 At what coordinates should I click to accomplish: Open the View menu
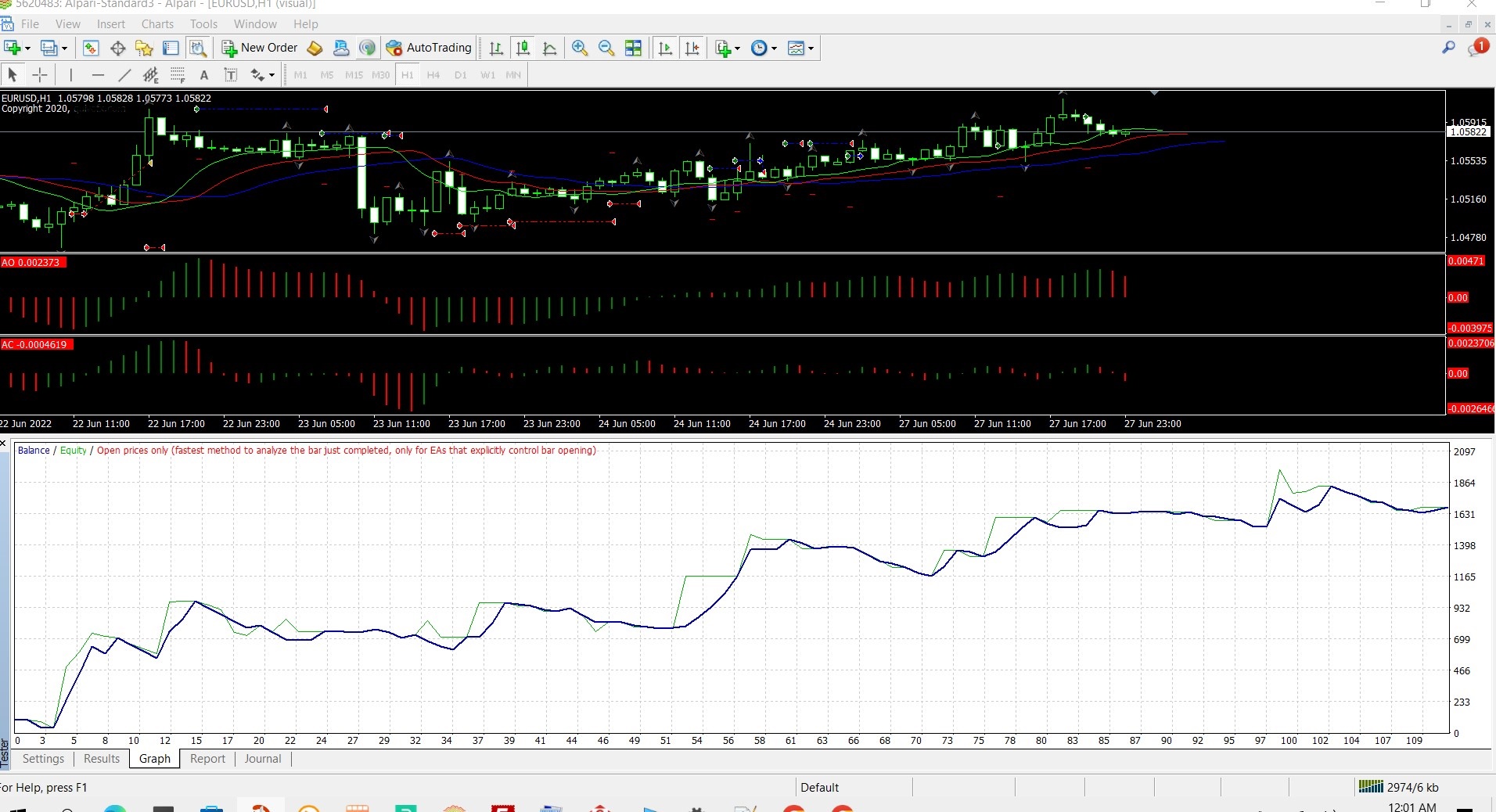point(68,24)
